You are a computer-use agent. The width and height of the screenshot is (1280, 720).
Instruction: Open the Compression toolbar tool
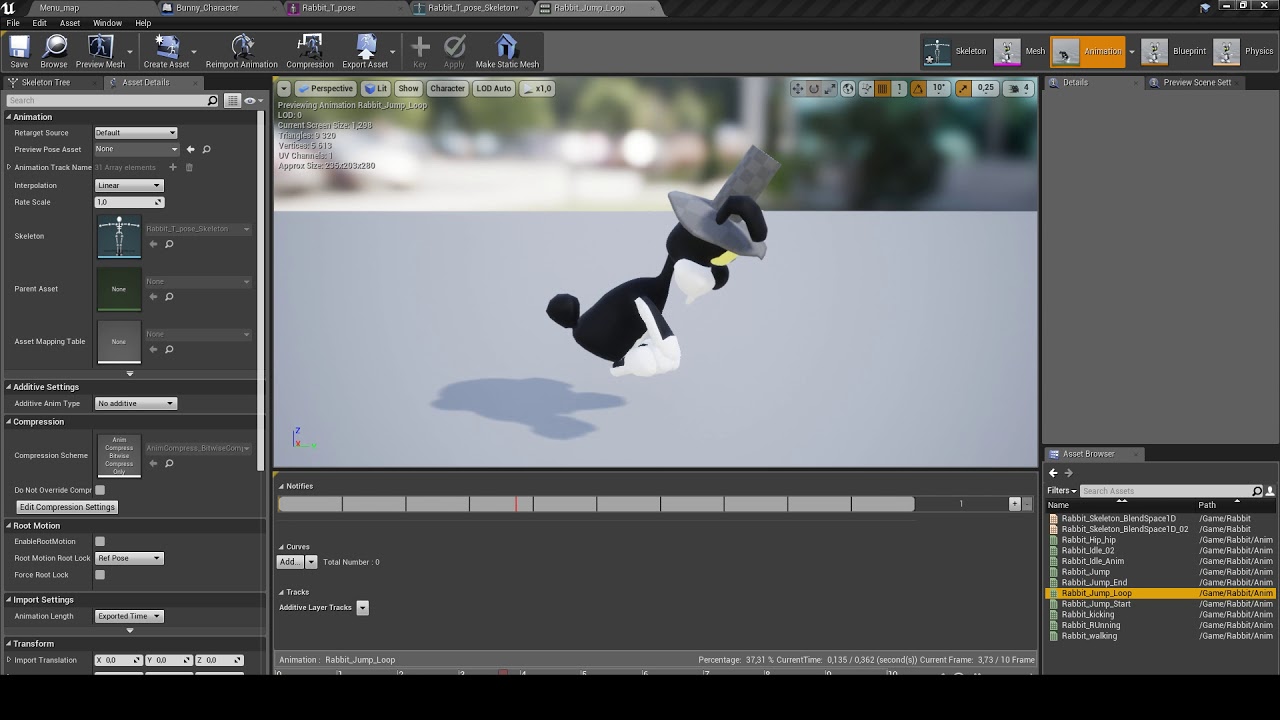point(310,52)
